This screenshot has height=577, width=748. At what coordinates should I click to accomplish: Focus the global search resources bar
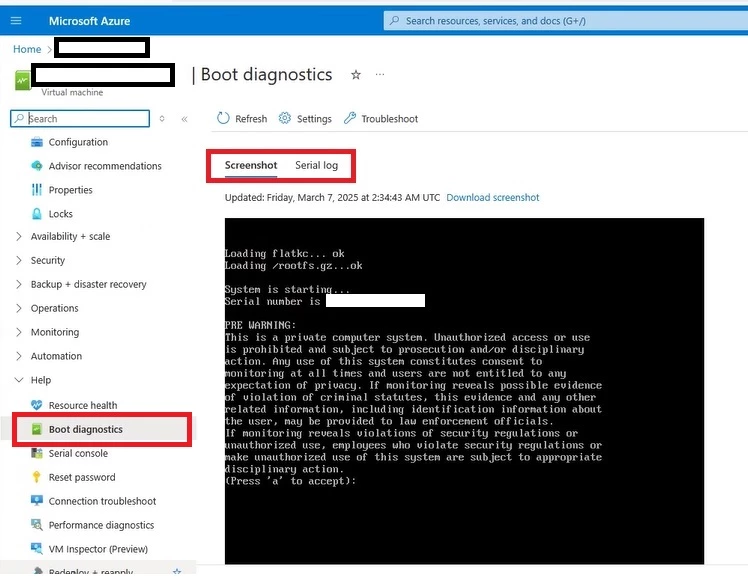click(565, 21)
